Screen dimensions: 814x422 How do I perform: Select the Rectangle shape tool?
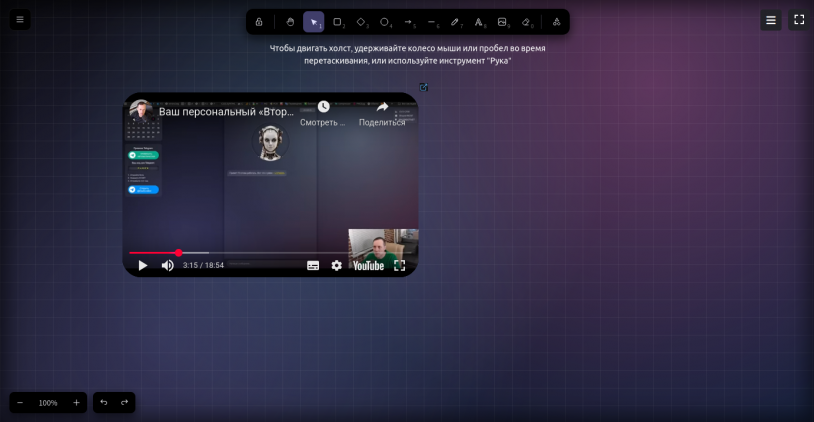tap(338, 21)
